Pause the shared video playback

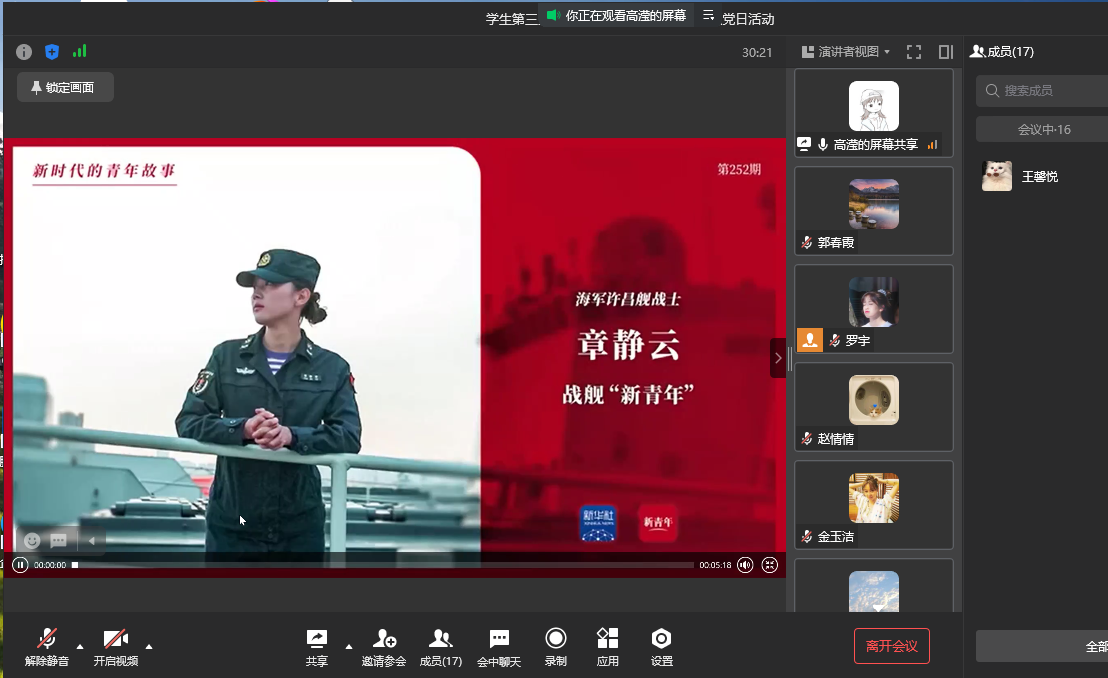(20, 565)
